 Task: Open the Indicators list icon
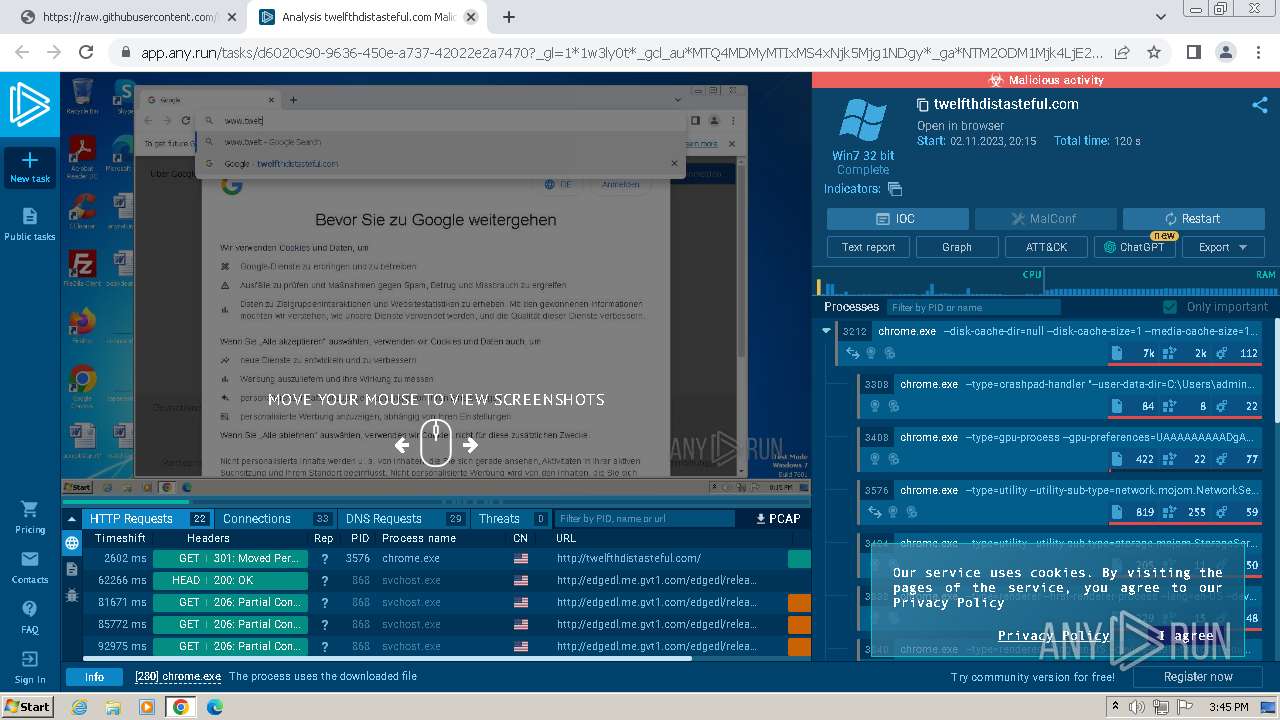pyautogui.click(x=895, y=189)
